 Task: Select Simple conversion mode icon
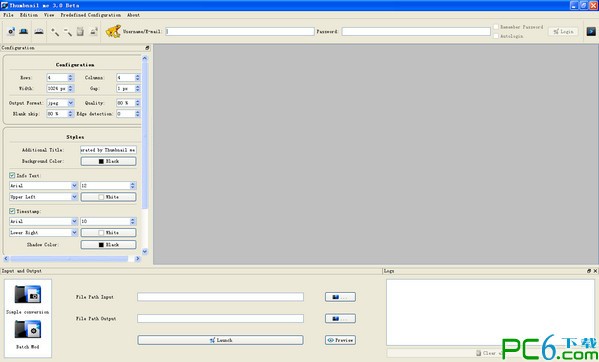tap(28, 294)
